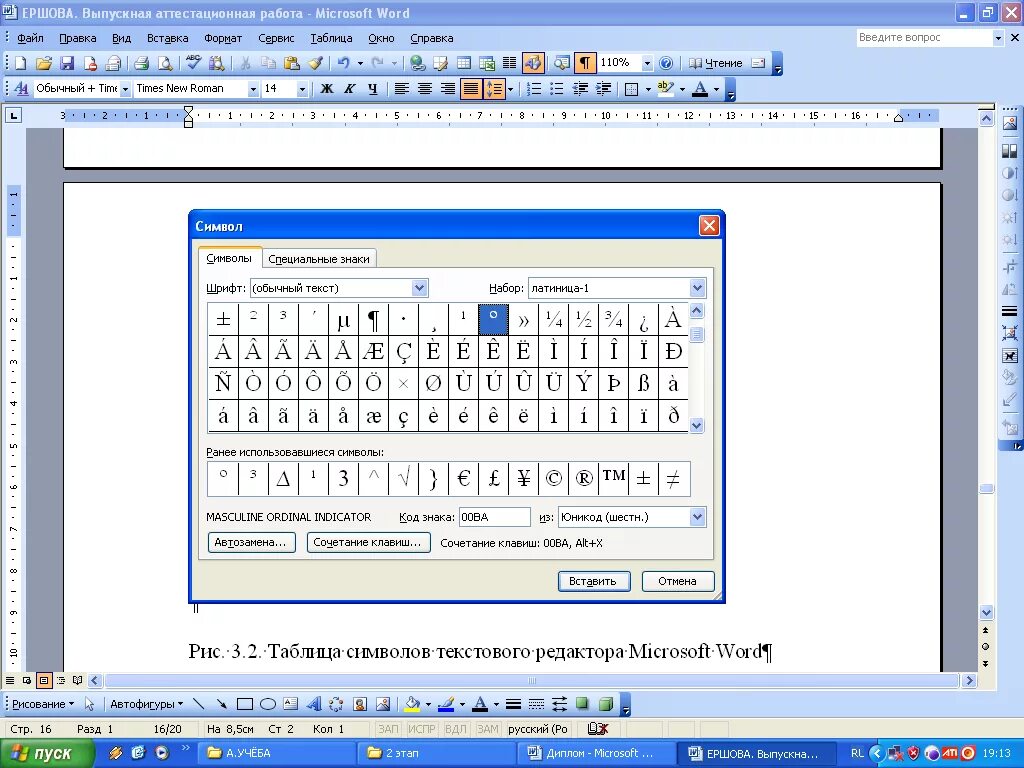Viewport: 1024px width, 768px height.
Task: Click the text highlight color button
Action: tap(665, 88)
